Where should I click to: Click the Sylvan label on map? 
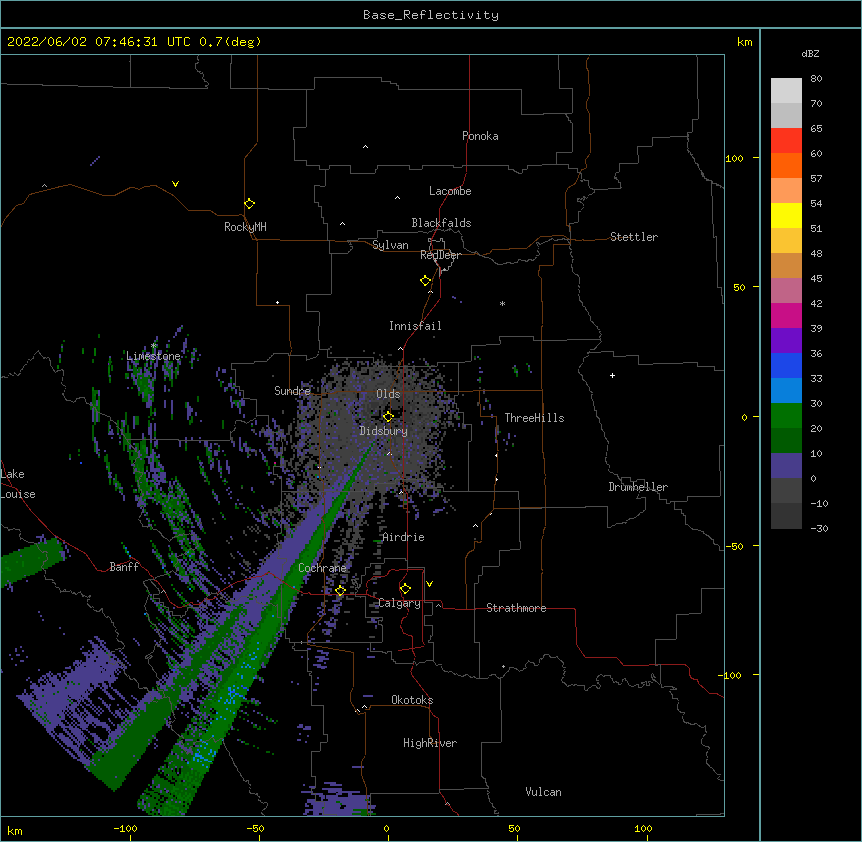[x=390, y=245]
